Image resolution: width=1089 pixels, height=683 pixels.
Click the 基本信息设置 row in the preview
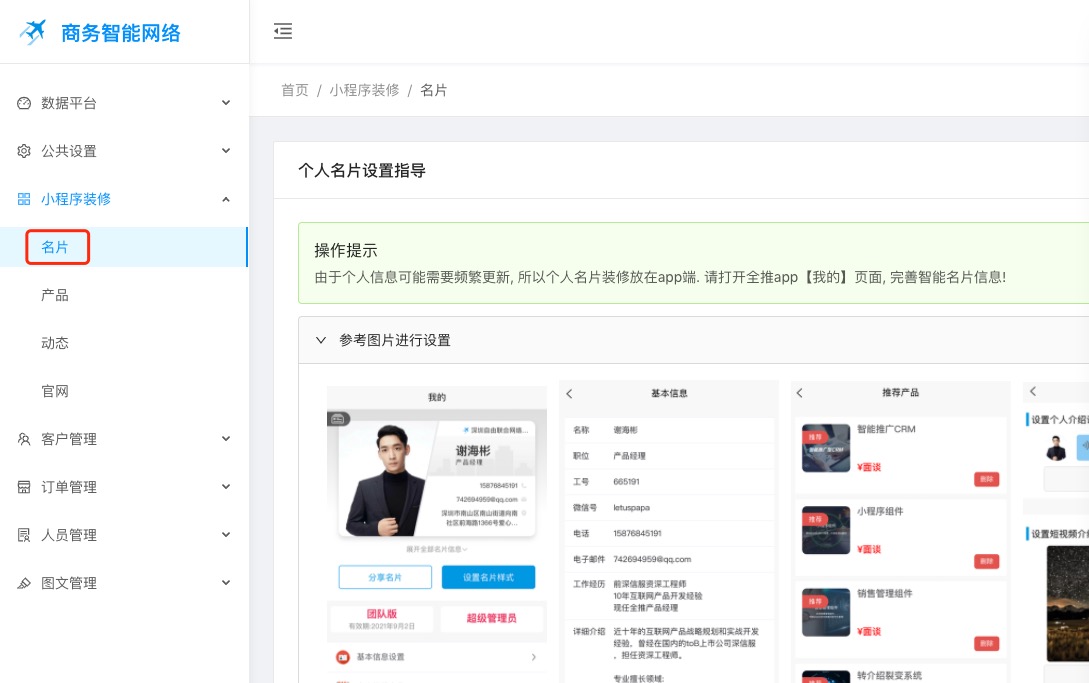(436, 657)
